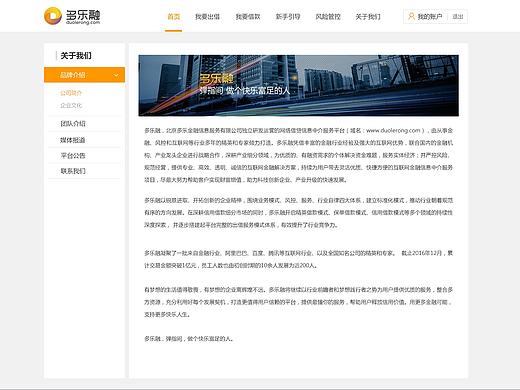
Task: Open 媒体报道 in the sidebar
Action: [x=73, y=140]
